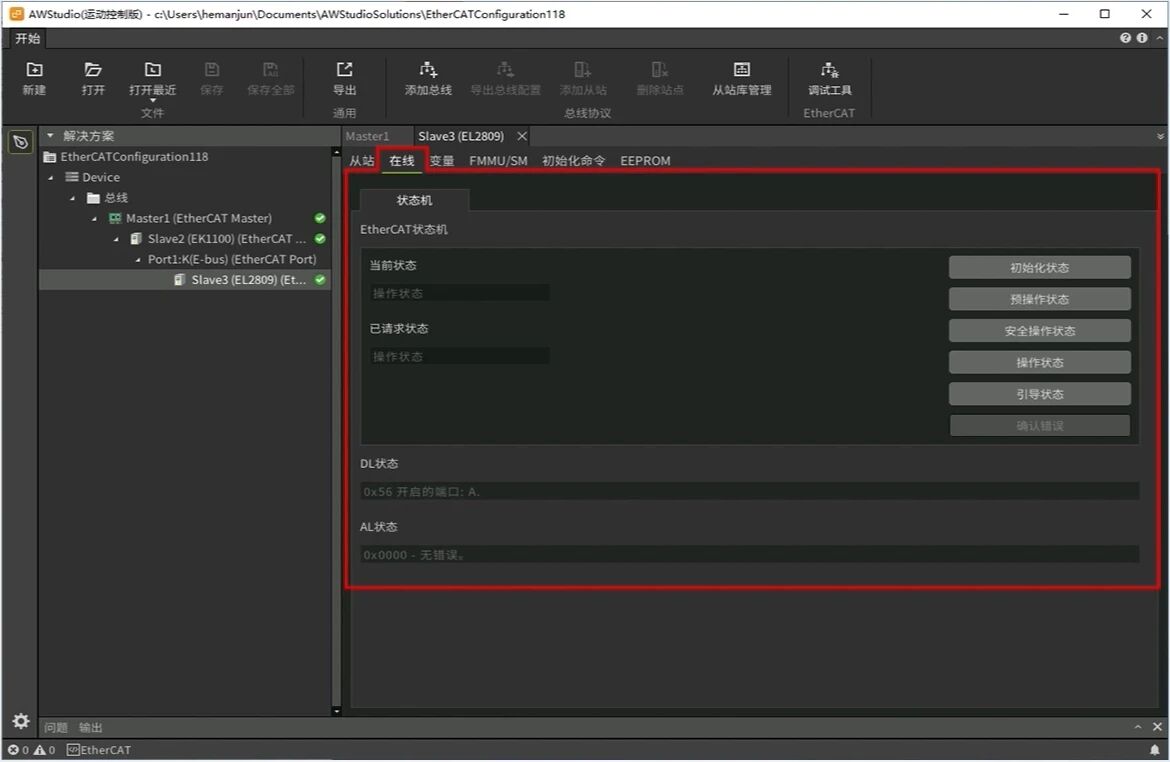
Task: Collapse the 解决方案 panel header arrow
Action: pyautogui.click(x=51, y=136)
